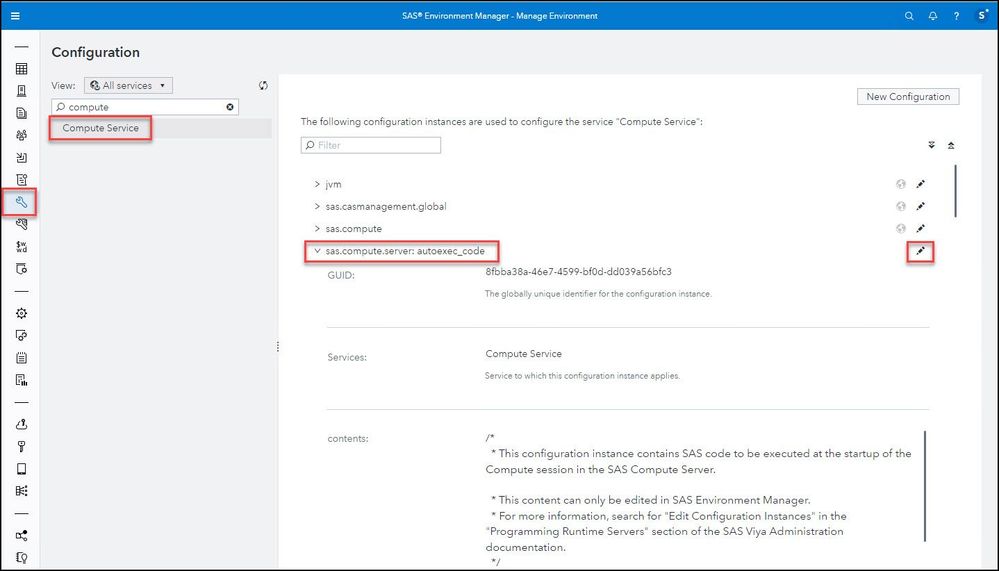The height and width of the screenshot is (571, 999).
Task: Open the Data table grid sidebar icon
Action: [21, 69]
